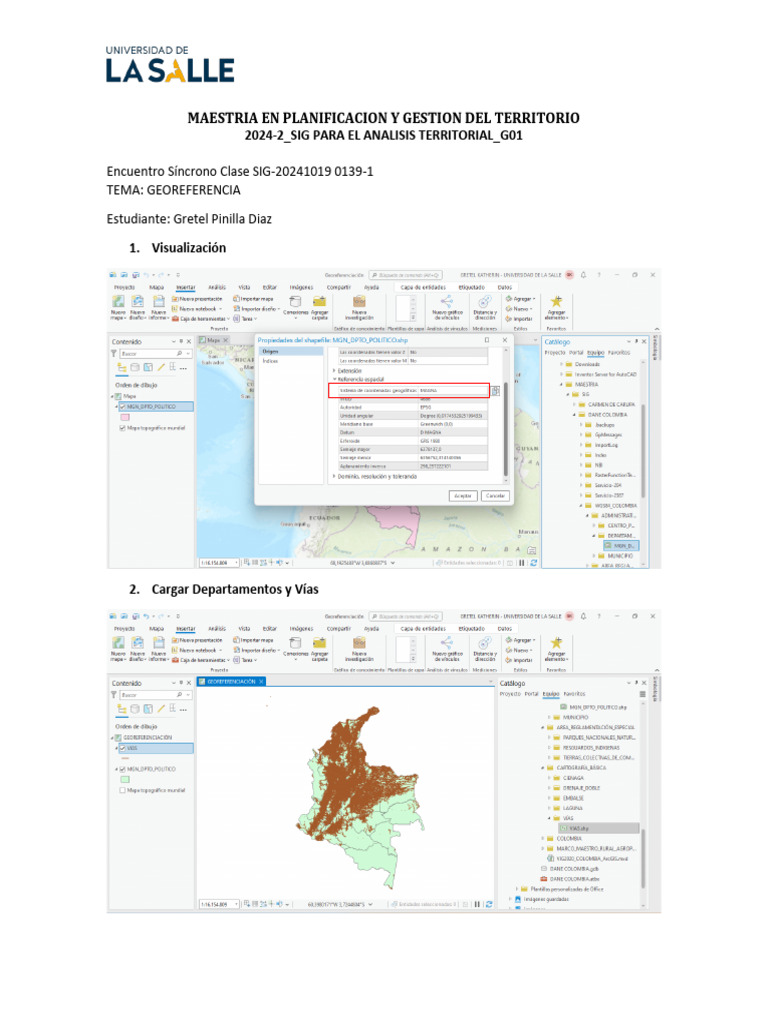Click pause drawing icon in Vías screenshot
768x1024 pixels.
coord(477,904)
